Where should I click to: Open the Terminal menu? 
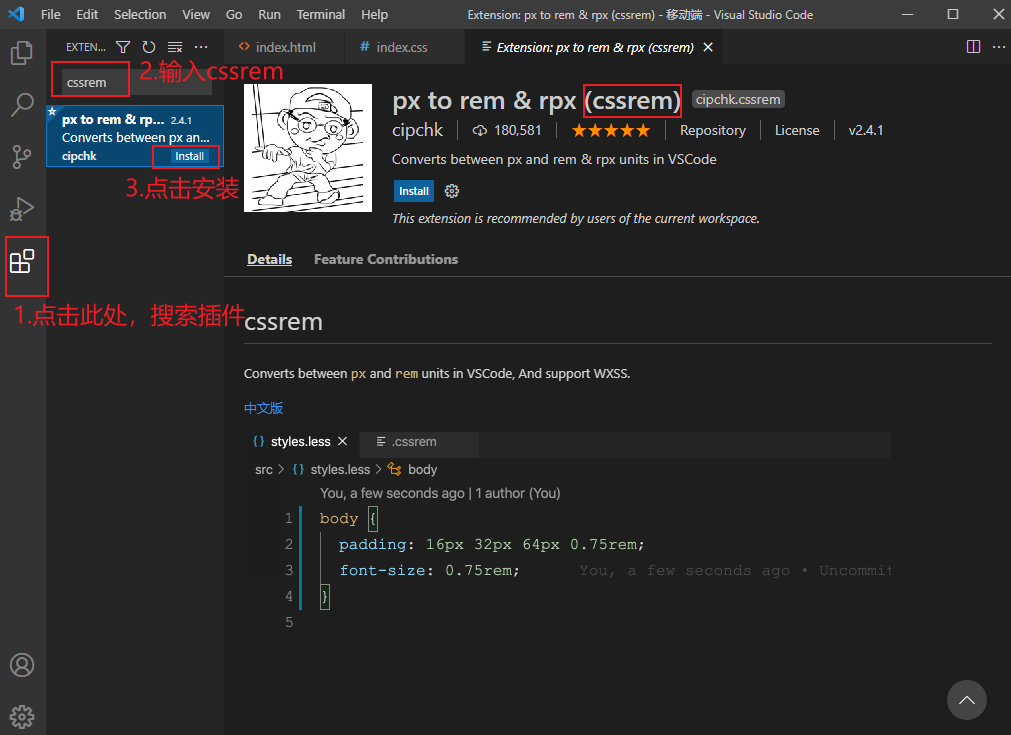tap(320, 14)
